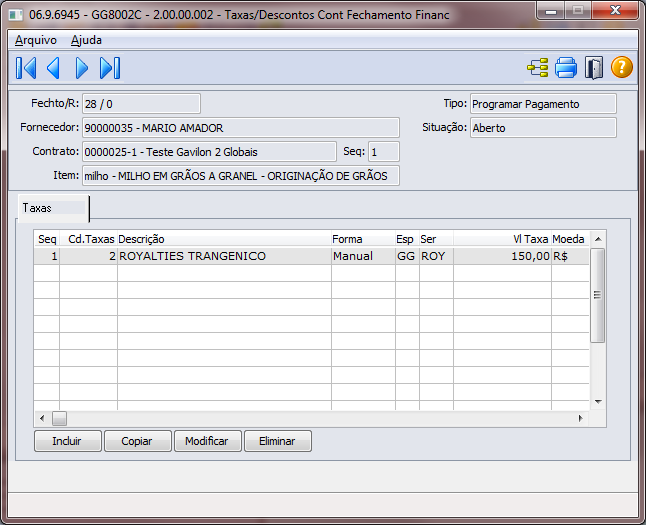
Task: Jump to the last record
Action: click(110, 68)
